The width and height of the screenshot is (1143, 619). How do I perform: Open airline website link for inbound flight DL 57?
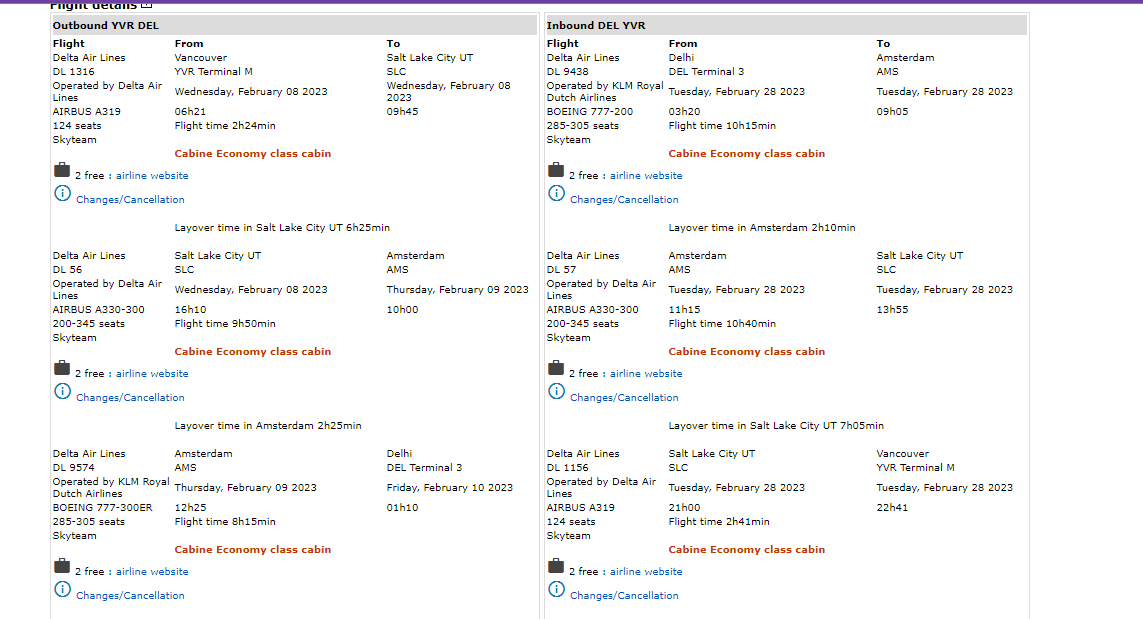[x=646, y=374]
